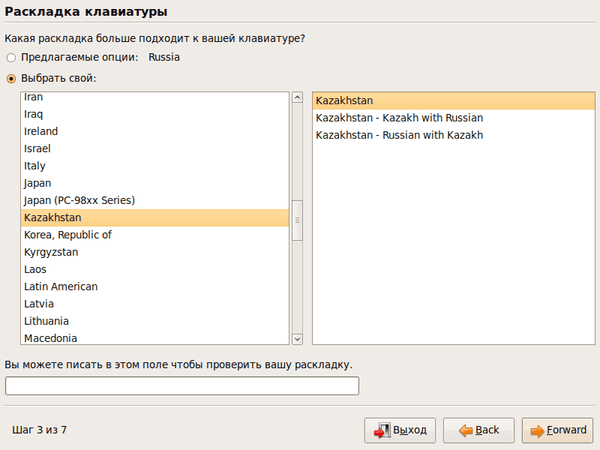Choose Korea, Republic of layout
This screenshot has height=450, width=600.
[x=155, y=235]
